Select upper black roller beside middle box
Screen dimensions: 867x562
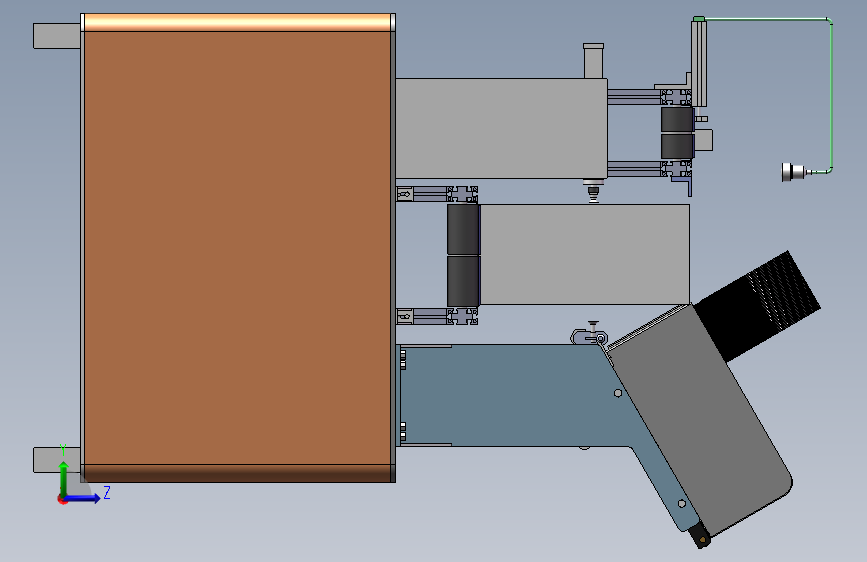[463, 230]
